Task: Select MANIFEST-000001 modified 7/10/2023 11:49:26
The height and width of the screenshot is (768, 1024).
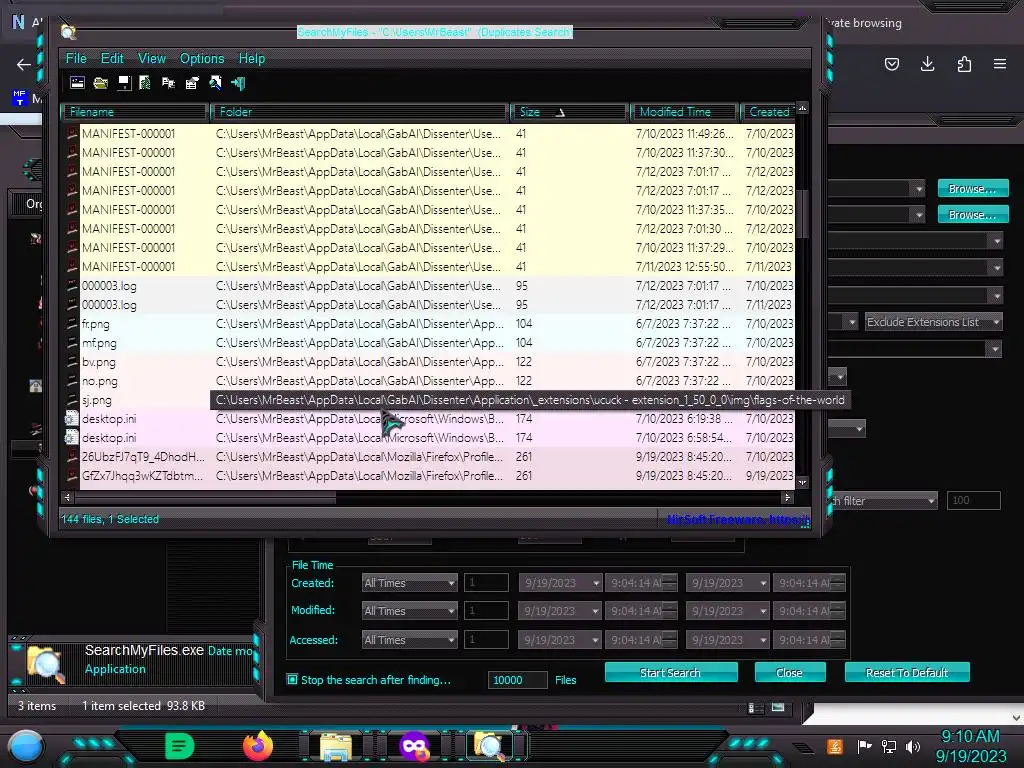Action: 430,134
